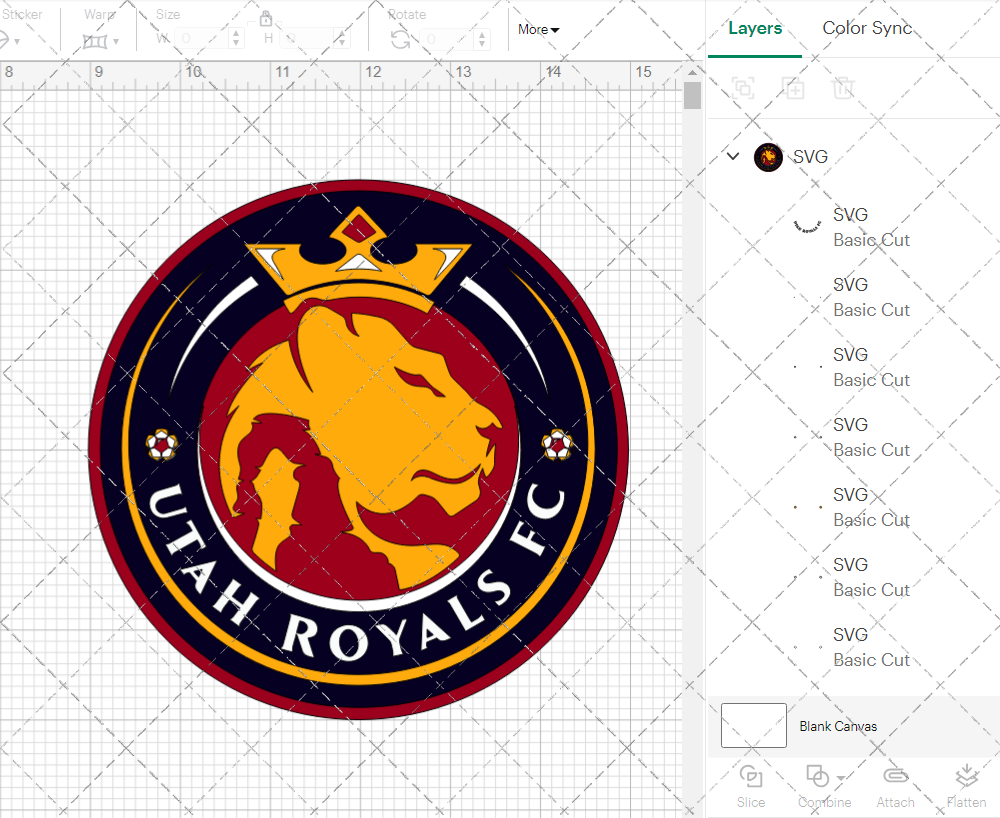Select the top SVG group thumbnail
The height and width of the screenshot is (818, 1000).
[768, 157]
